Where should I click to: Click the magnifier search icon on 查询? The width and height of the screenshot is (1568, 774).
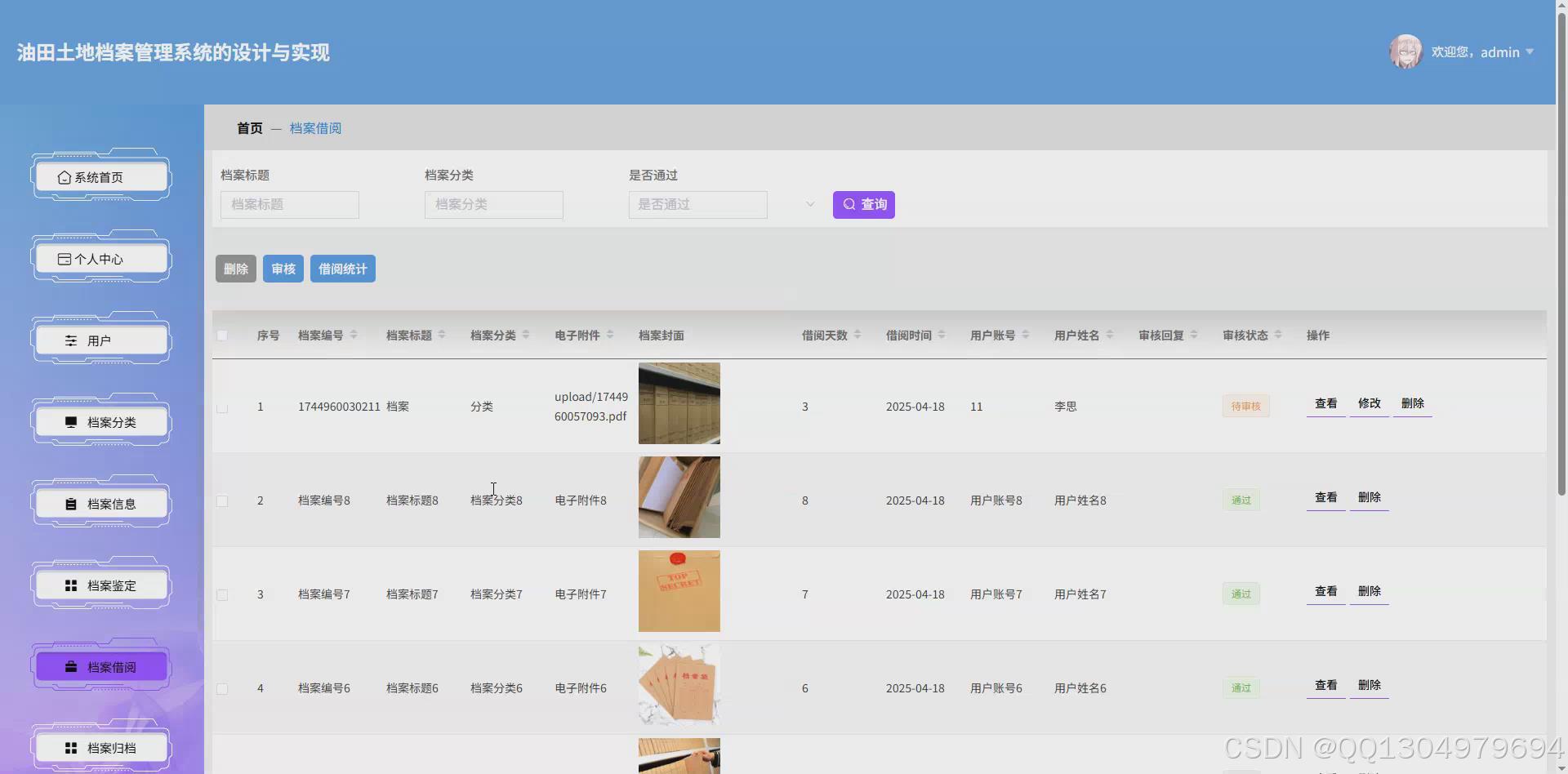coord(849,204)
